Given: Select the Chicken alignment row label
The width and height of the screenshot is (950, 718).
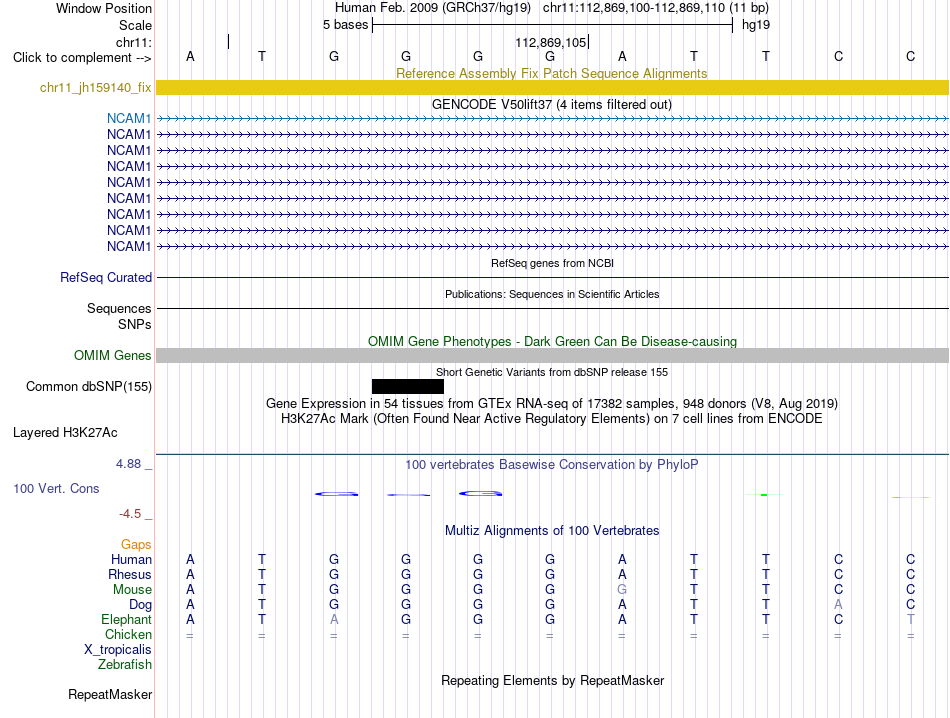Looking at the screenshot, I should tap(128, 634).
